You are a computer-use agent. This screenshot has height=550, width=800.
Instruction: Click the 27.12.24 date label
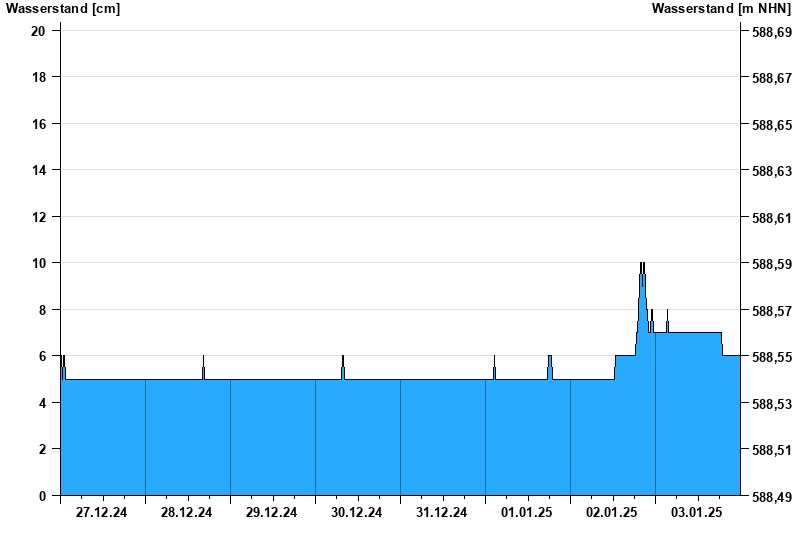click(101, 512)
